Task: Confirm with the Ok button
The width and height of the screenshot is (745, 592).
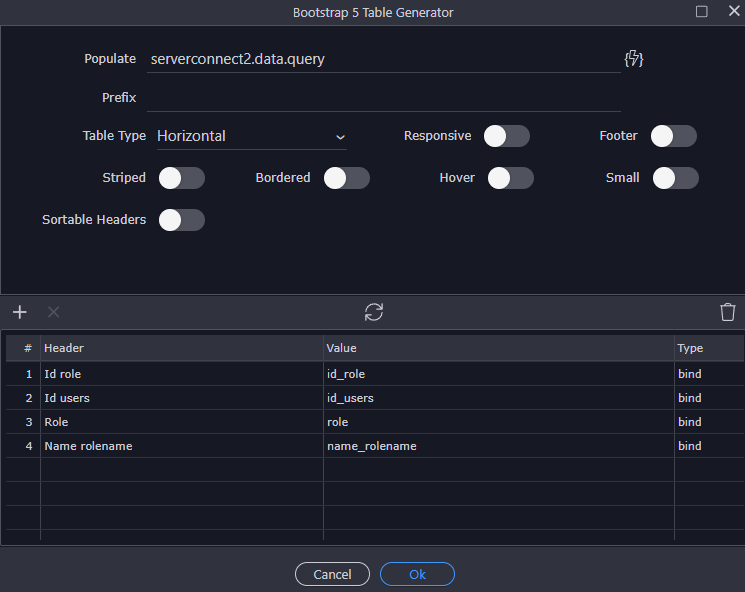Action: (x=417, y=574)
